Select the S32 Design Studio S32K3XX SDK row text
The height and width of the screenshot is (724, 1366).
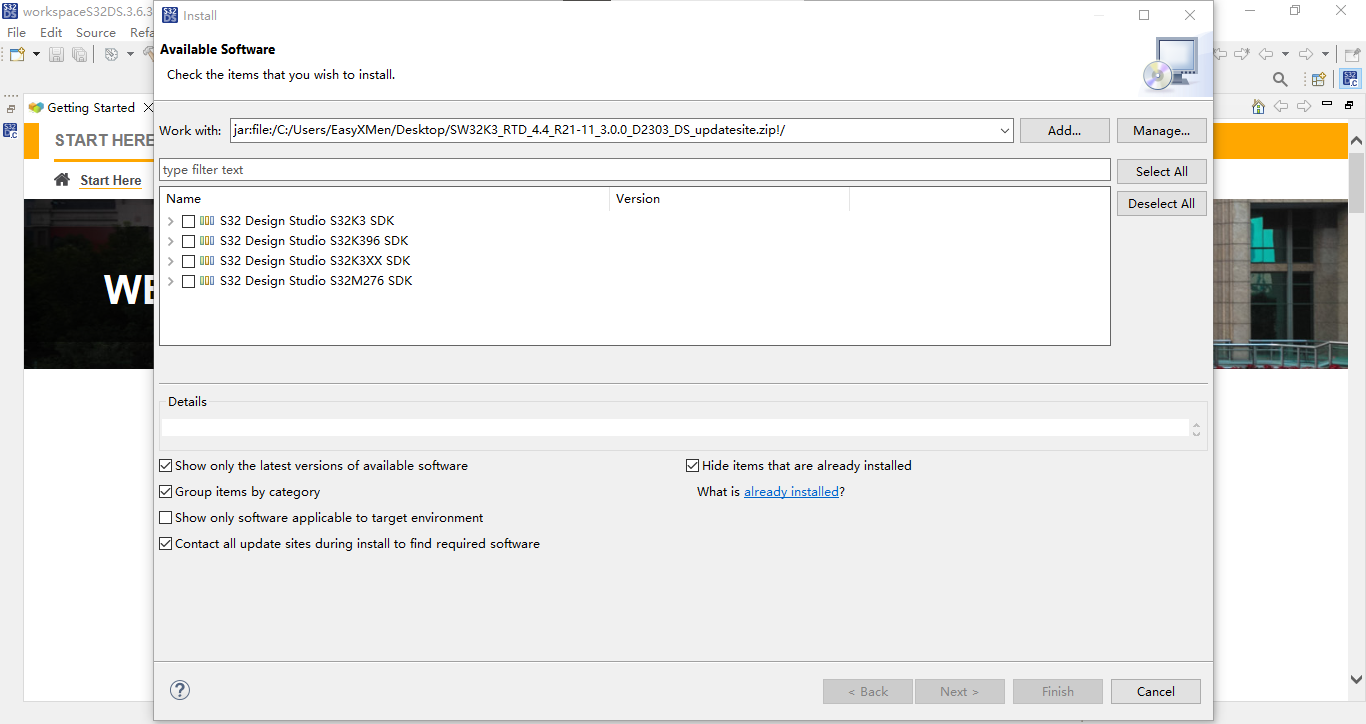coord(315,261)
